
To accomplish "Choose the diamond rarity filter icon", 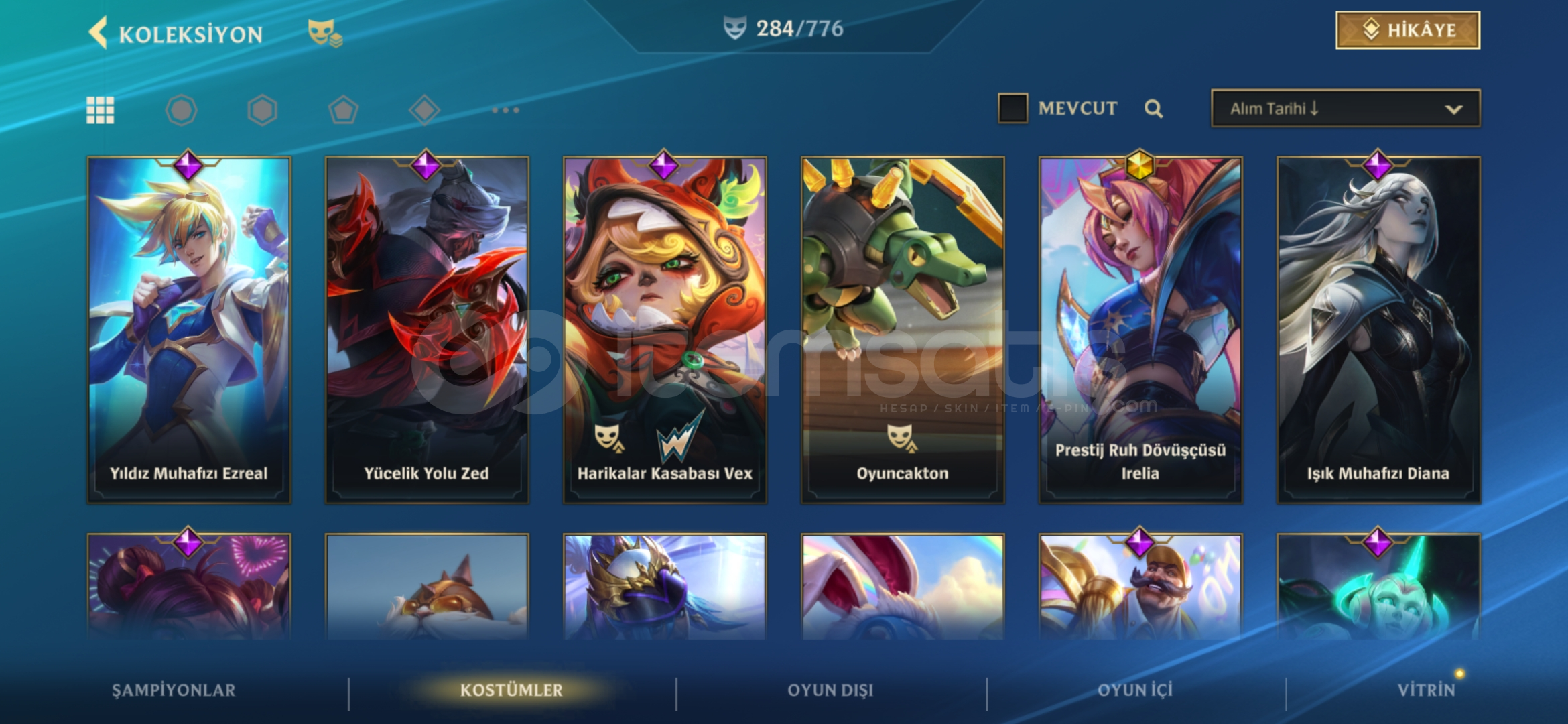I will [x=424, y=110].
